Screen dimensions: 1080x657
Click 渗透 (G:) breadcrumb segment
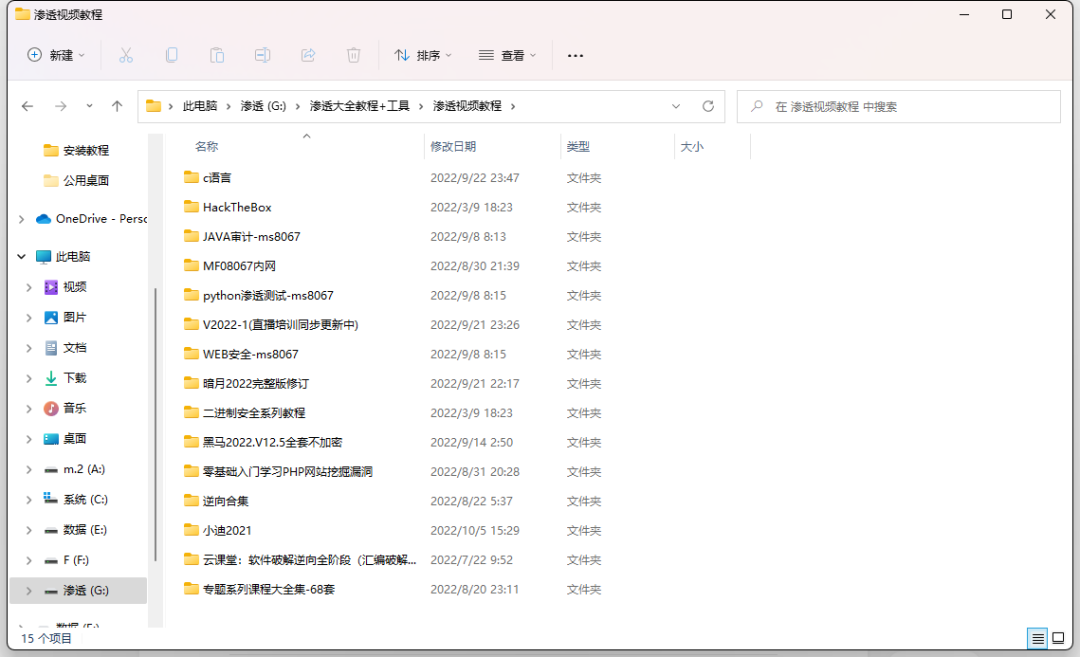click(x=263, y=106)
